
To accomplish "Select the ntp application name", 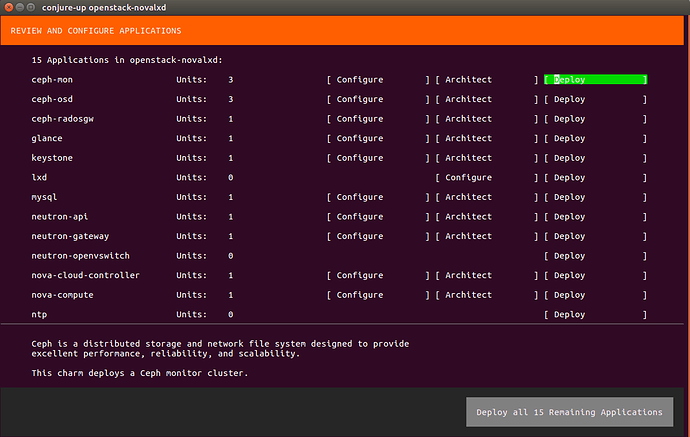I will coord(39,315).
